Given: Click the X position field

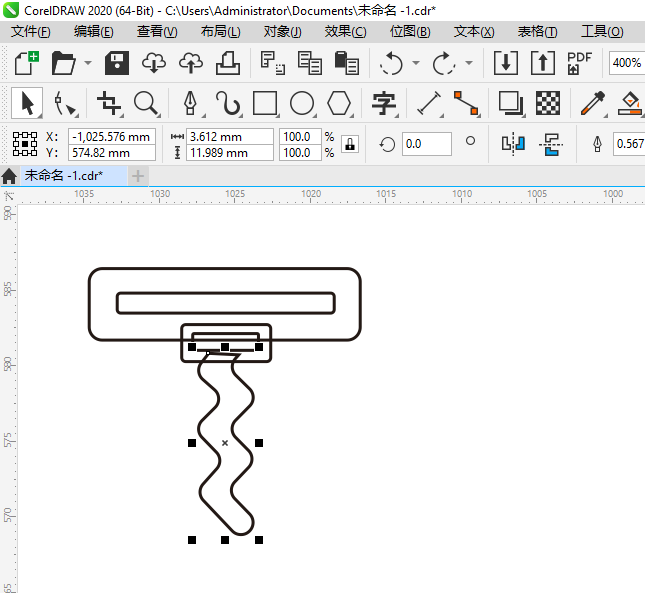Looking at the screenshot, I should 111,137.
